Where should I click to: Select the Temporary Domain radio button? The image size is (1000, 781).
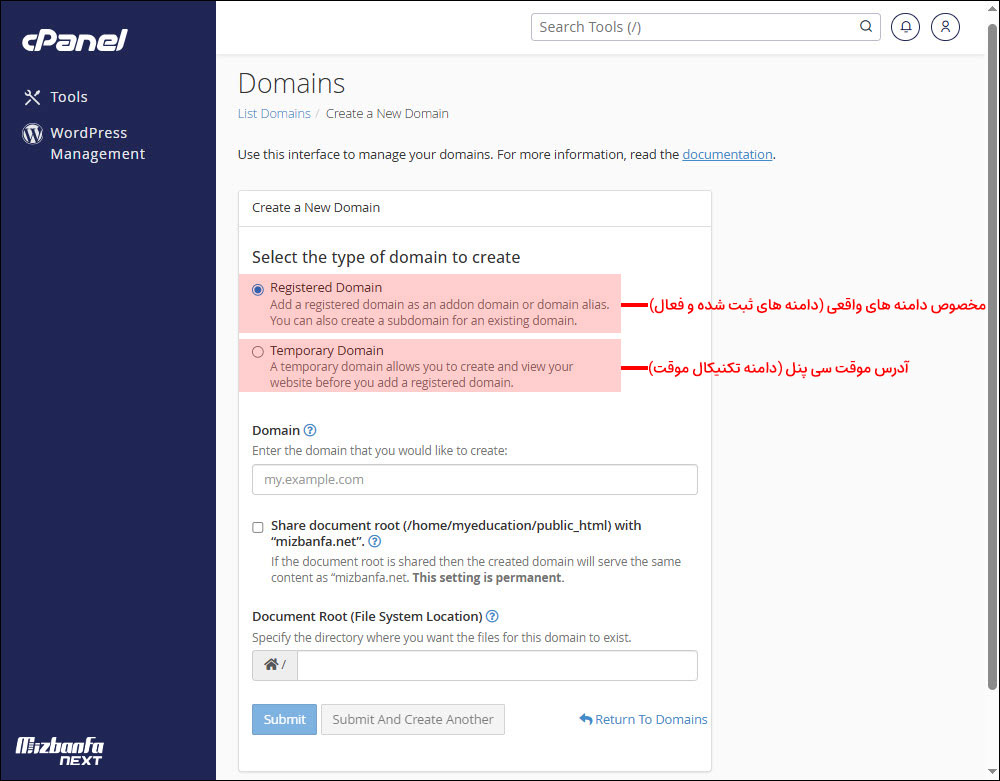tap(258, 352)
